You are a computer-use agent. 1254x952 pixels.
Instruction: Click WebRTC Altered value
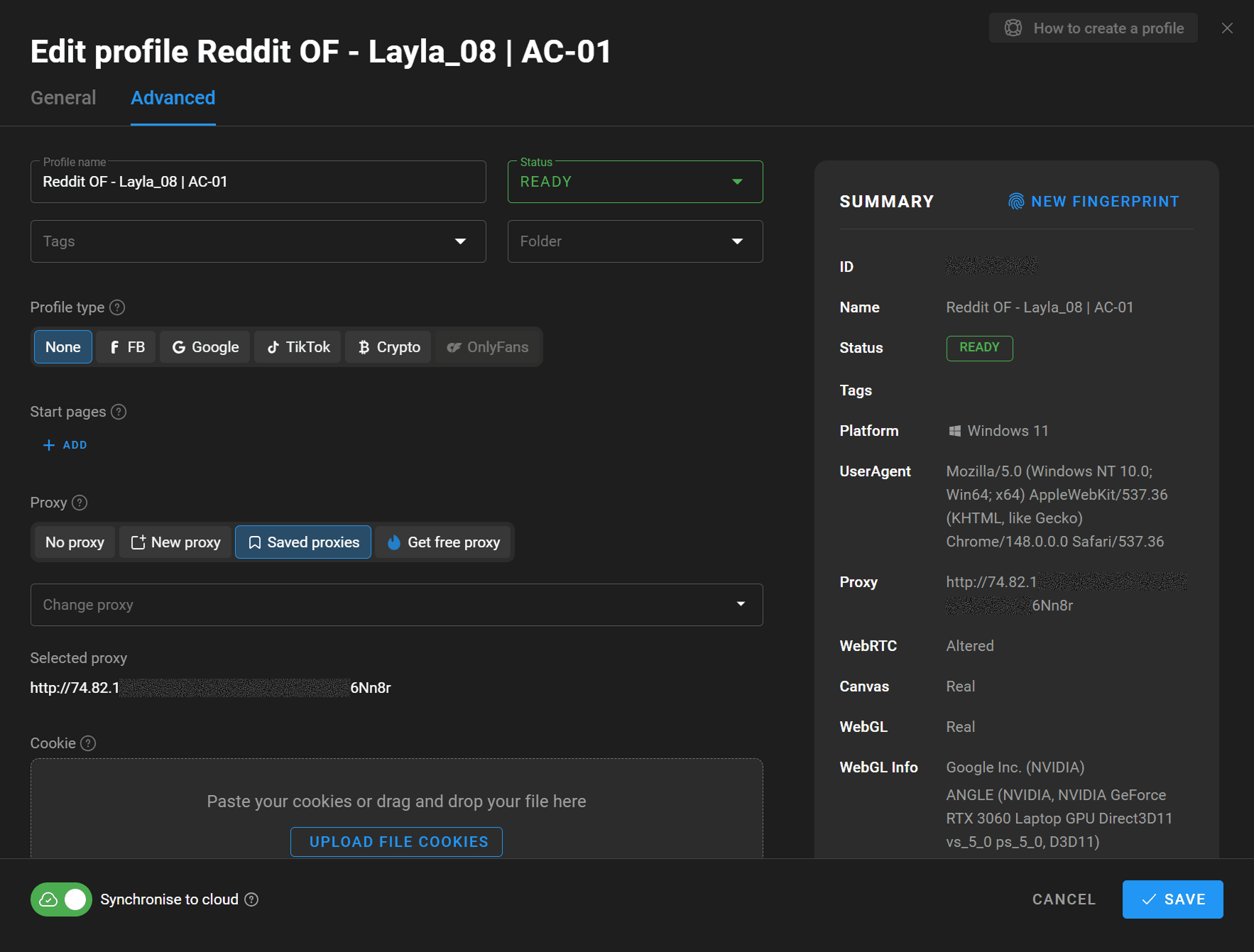[969, 646]
